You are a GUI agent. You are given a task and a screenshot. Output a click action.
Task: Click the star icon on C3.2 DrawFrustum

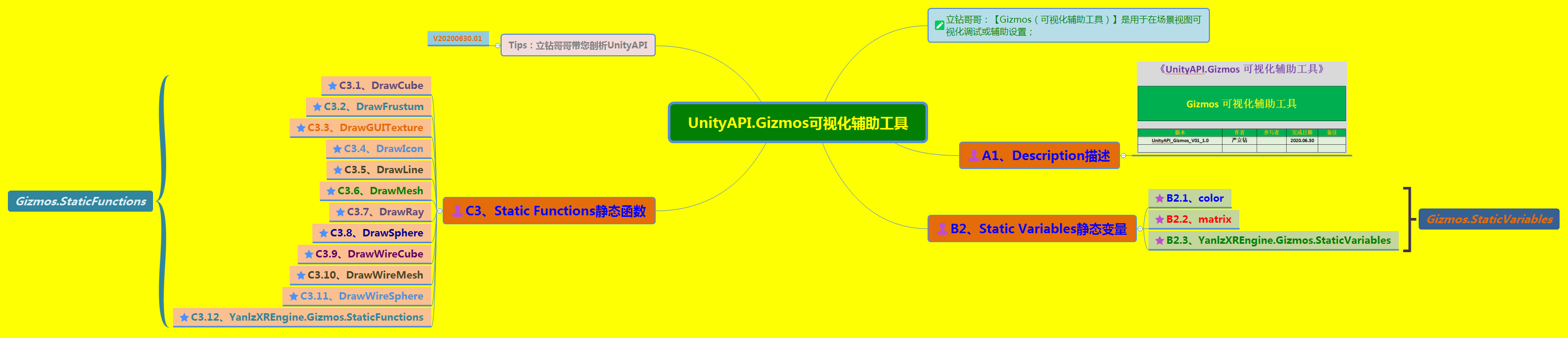point(317,106)
